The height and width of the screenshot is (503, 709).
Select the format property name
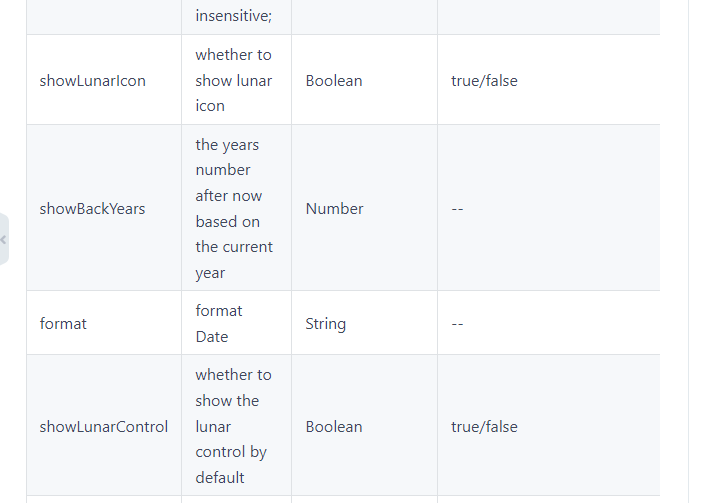pyautogui.click(x=63, y=323)
